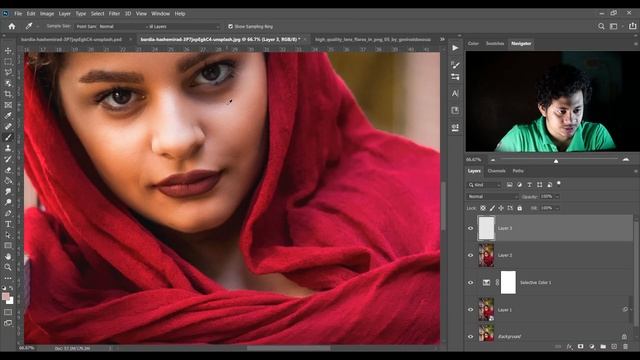The width and height of the screenshot is (640, 360).
Task: Open the search icon at top right
Action: [601, 26]
